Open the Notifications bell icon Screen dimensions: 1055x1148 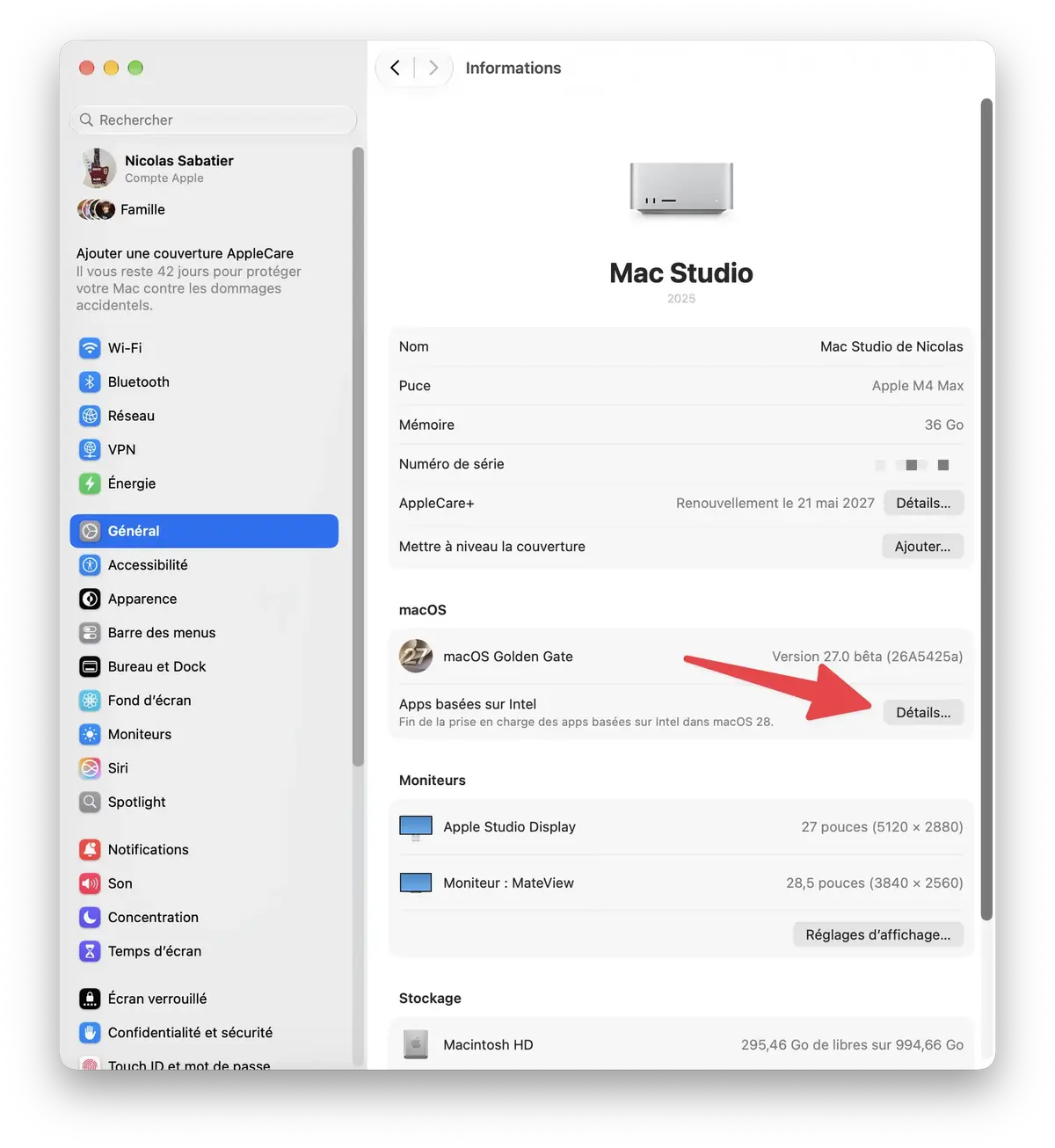[x=90, y=849]
